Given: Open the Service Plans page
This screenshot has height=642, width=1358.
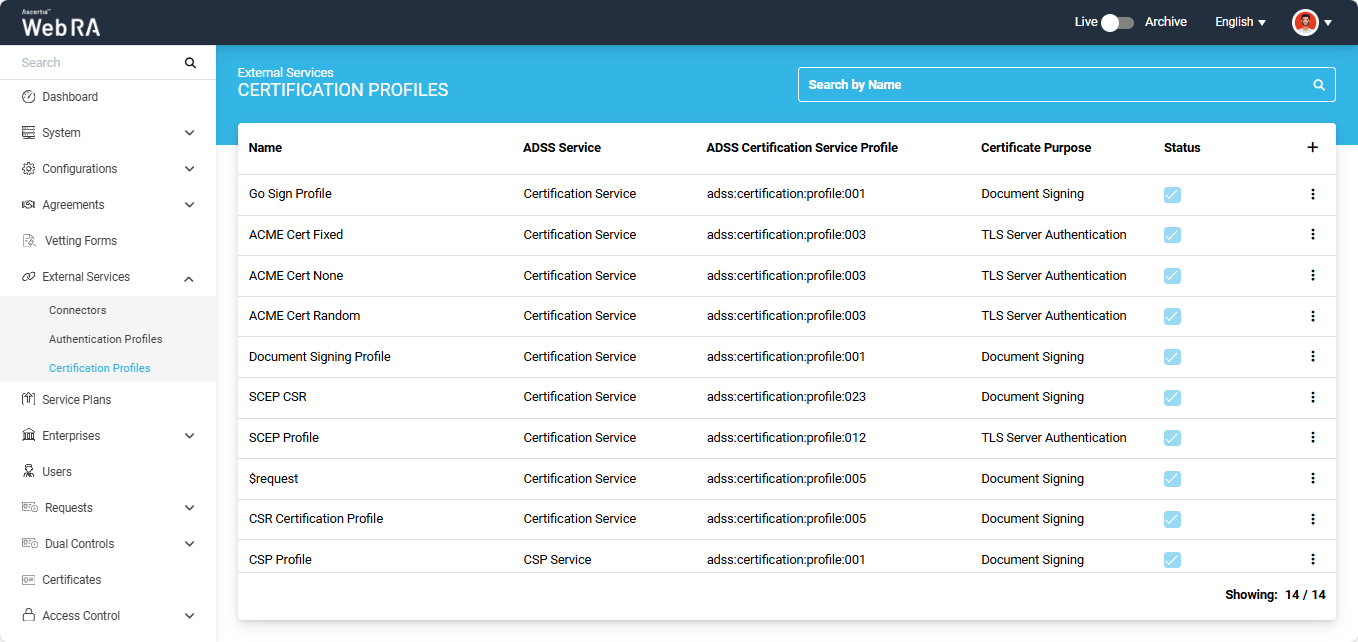Looking at the screenshot, I should coord(76,400).
